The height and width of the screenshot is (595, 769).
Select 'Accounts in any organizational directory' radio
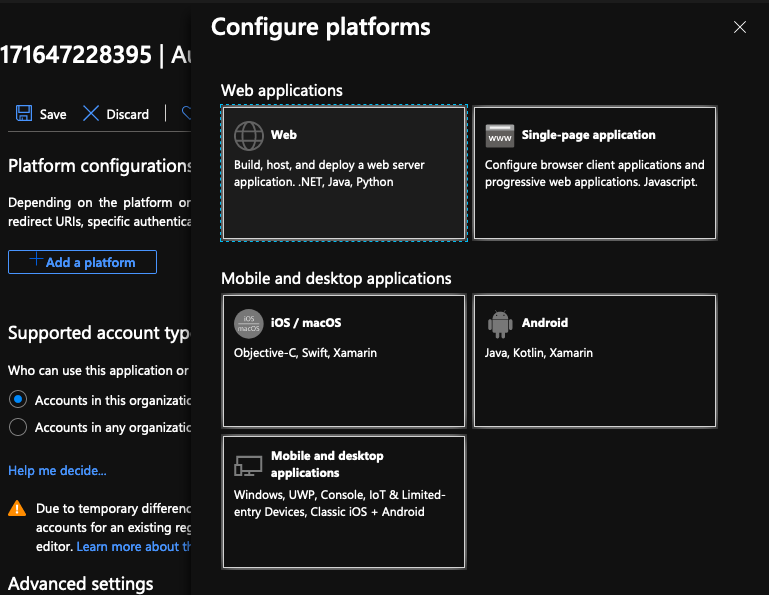pos(18,427)
